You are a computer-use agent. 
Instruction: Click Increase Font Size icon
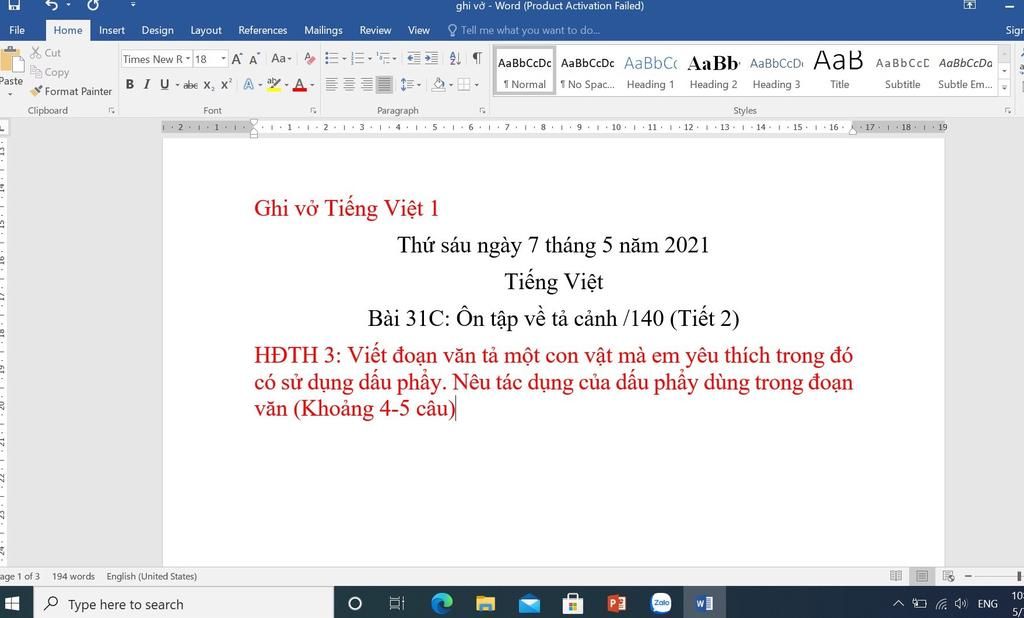pos(237,59)
